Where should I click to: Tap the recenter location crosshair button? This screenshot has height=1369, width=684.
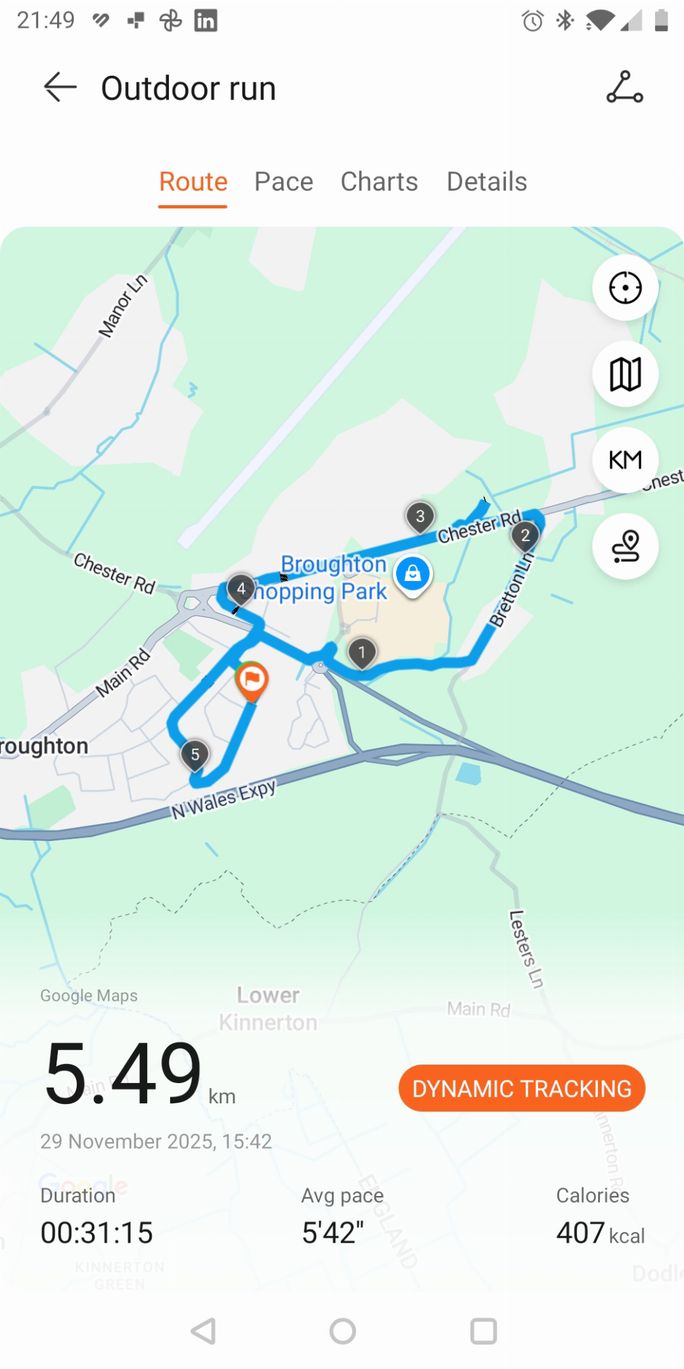[625, 288]
